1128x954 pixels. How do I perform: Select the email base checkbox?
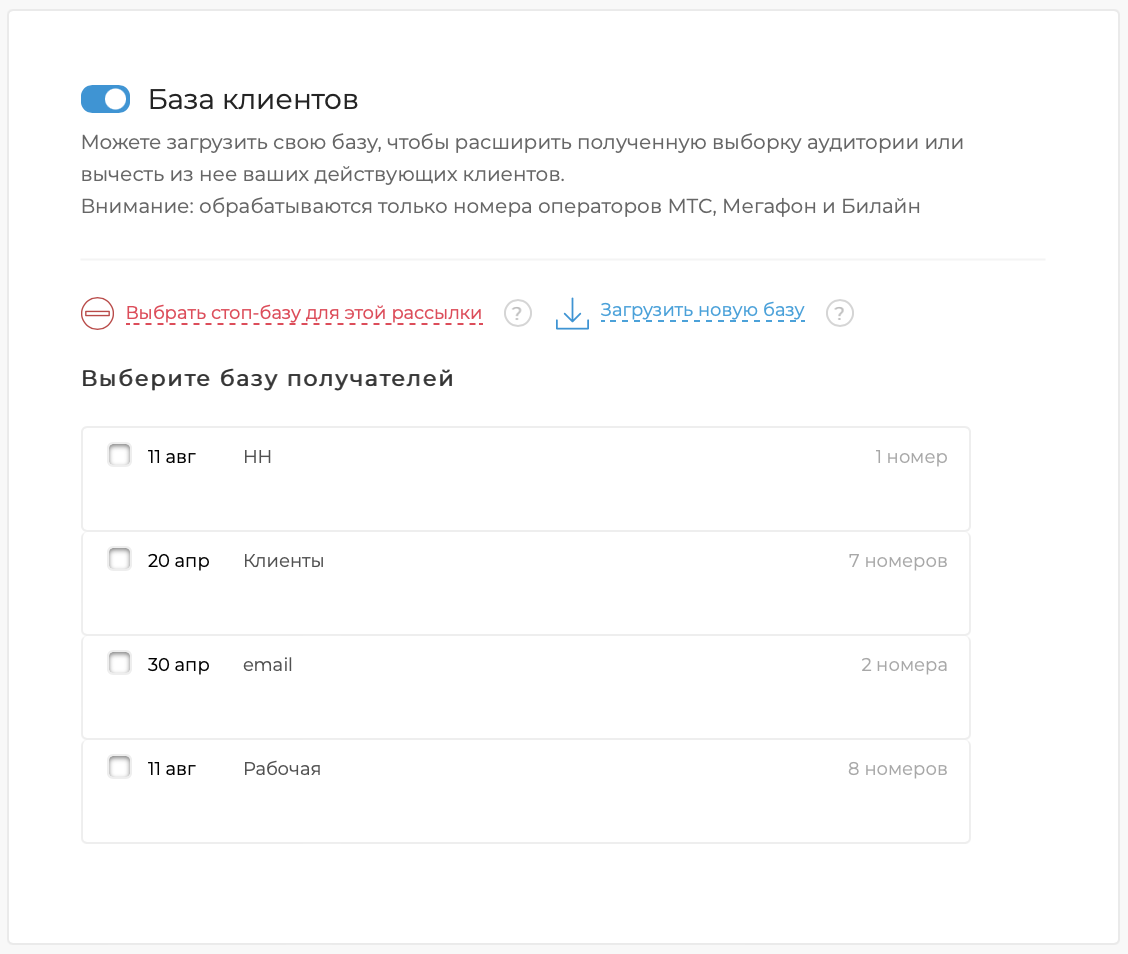119,664
